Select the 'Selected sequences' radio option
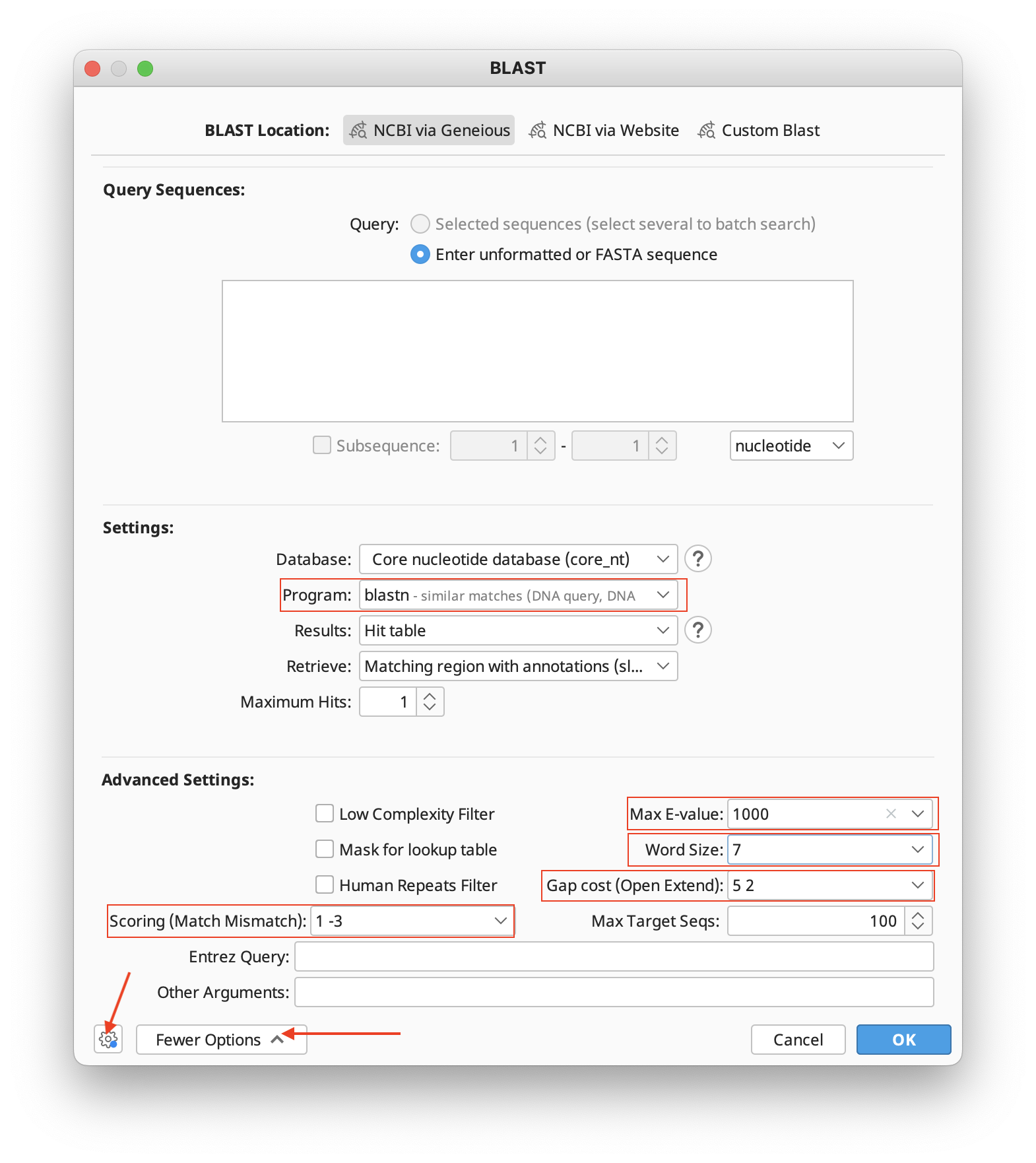This screenshot has width=1036, height=1163. point(420,224)
